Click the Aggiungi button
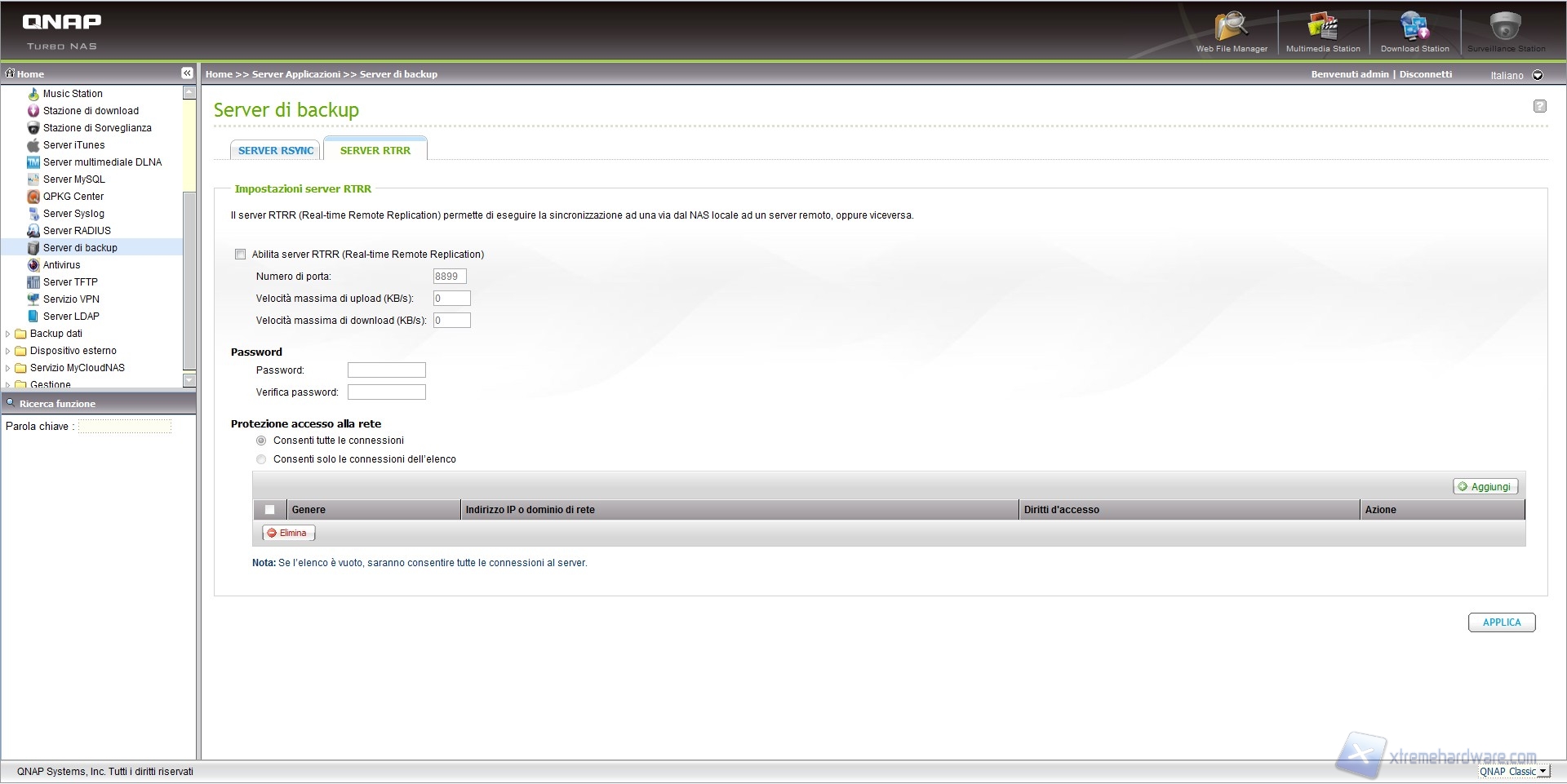 pyautogui.click(x=1485, y=487)
